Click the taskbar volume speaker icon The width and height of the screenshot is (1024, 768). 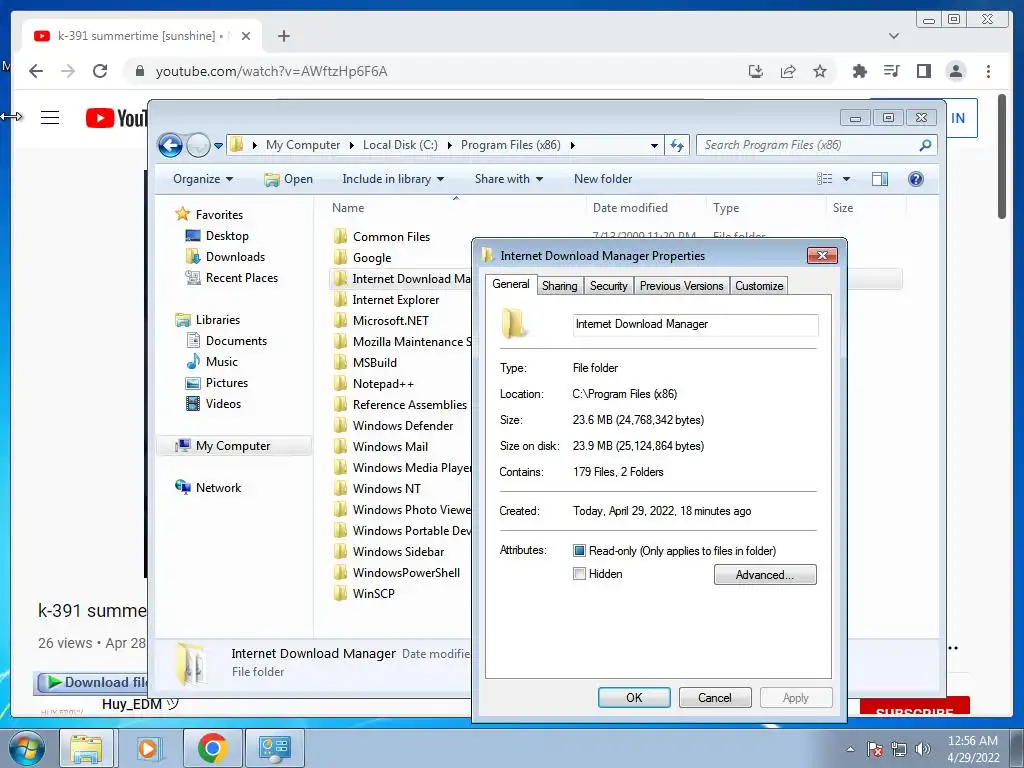click(923, 749)
